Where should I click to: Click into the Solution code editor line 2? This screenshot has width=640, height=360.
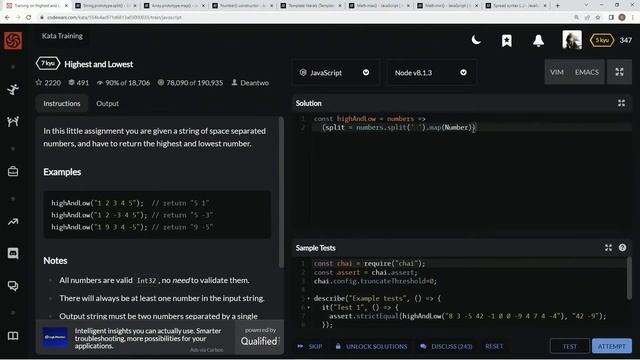tap(471, 127)
